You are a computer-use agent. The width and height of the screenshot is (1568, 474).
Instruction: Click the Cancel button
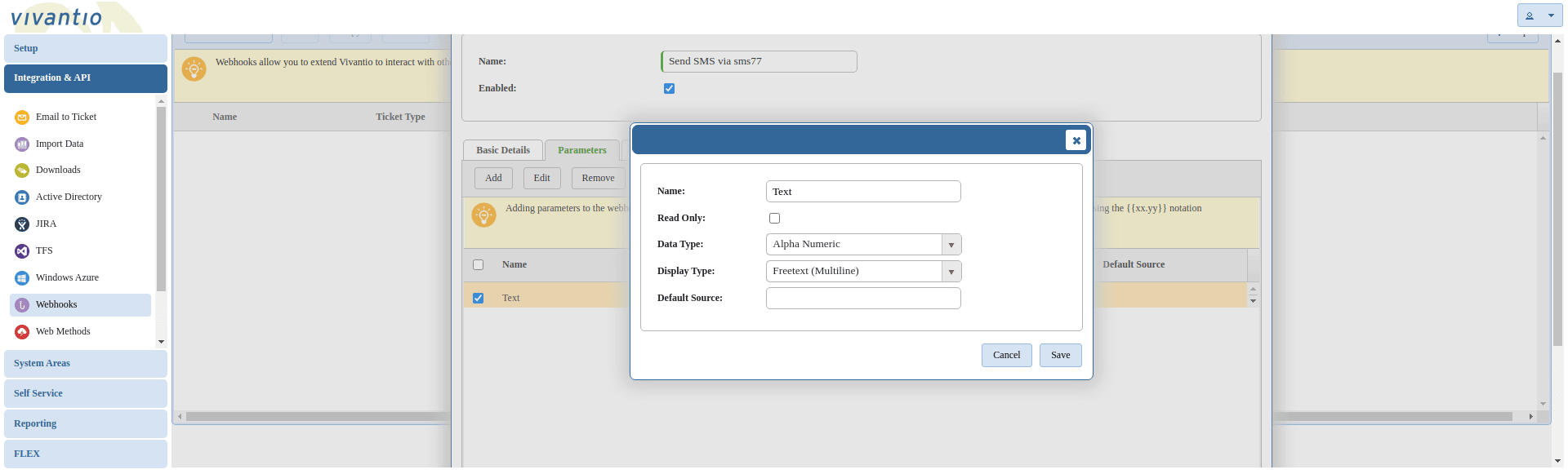pos(1006,356)
